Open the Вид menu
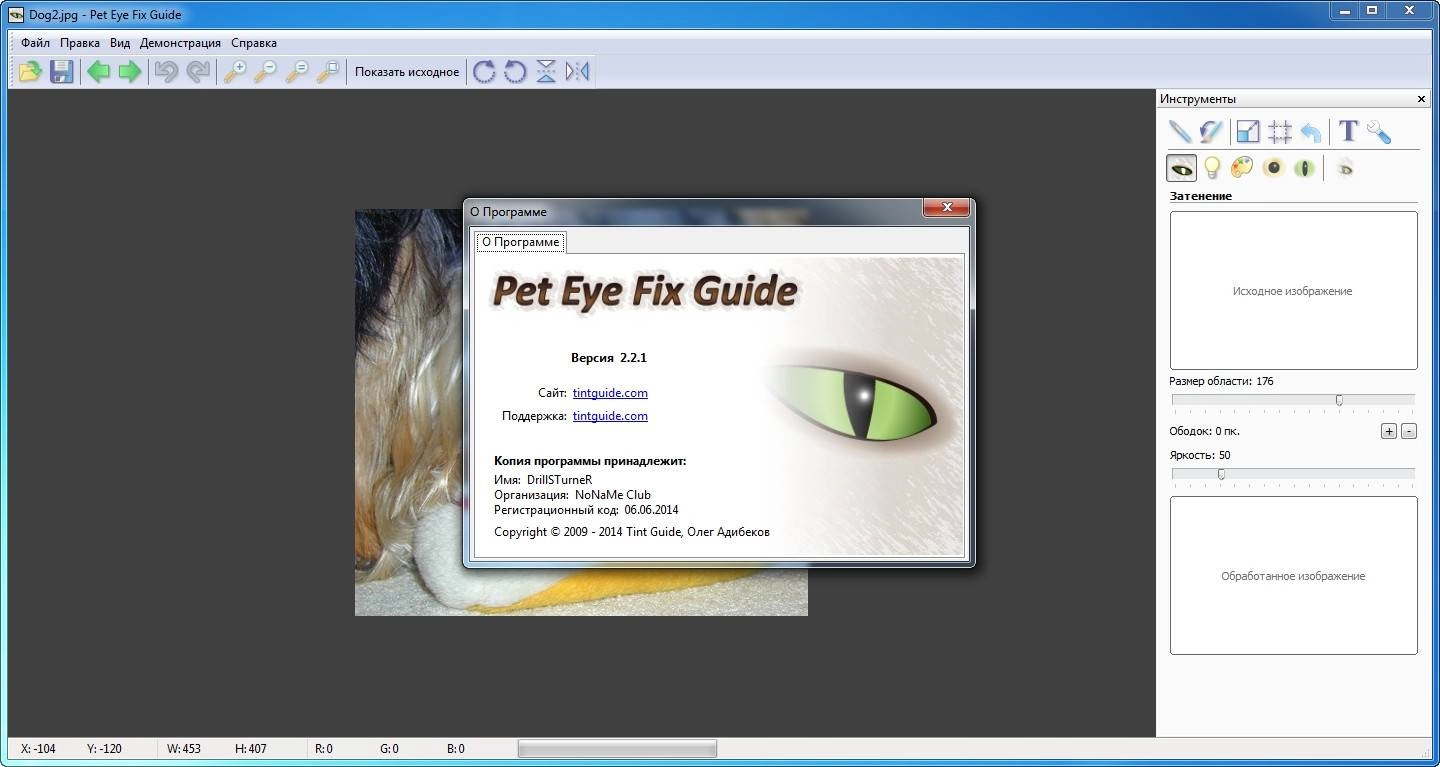Screen dimensions: 1440x767 [x=120, y=43]
